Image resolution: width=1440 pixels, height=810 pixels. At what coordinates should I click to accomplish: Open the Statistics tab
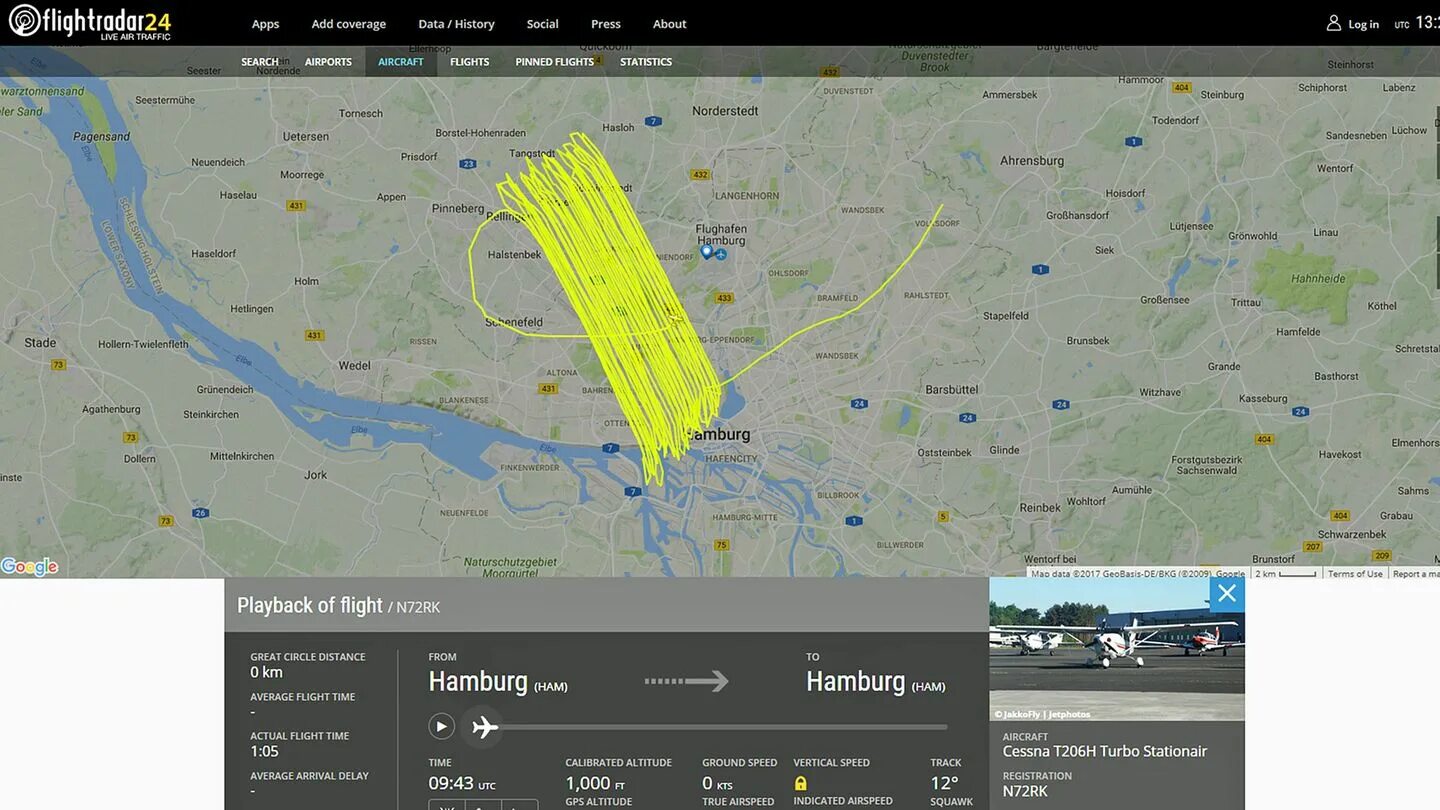coord(645,62)
